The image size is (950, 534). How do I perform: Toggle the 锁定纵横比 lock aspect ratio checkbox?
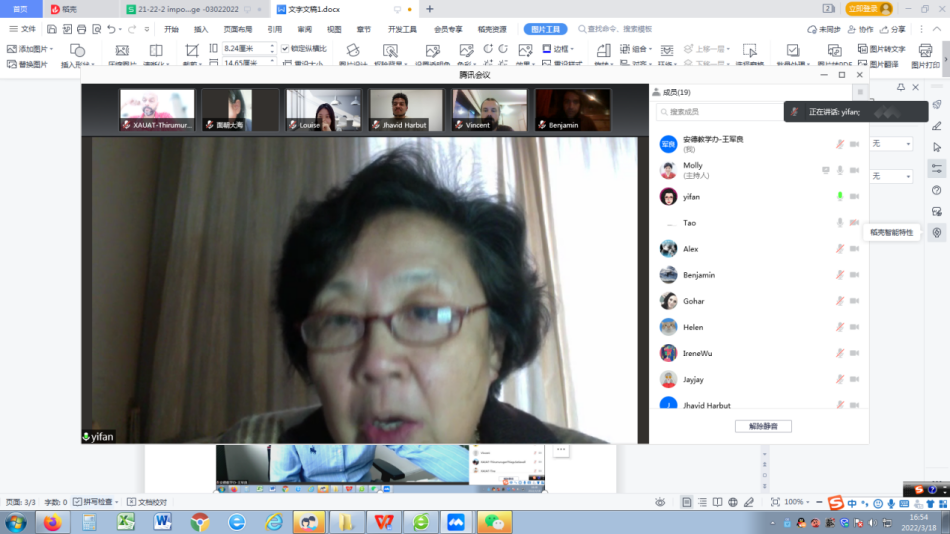[x=285, y=48]
